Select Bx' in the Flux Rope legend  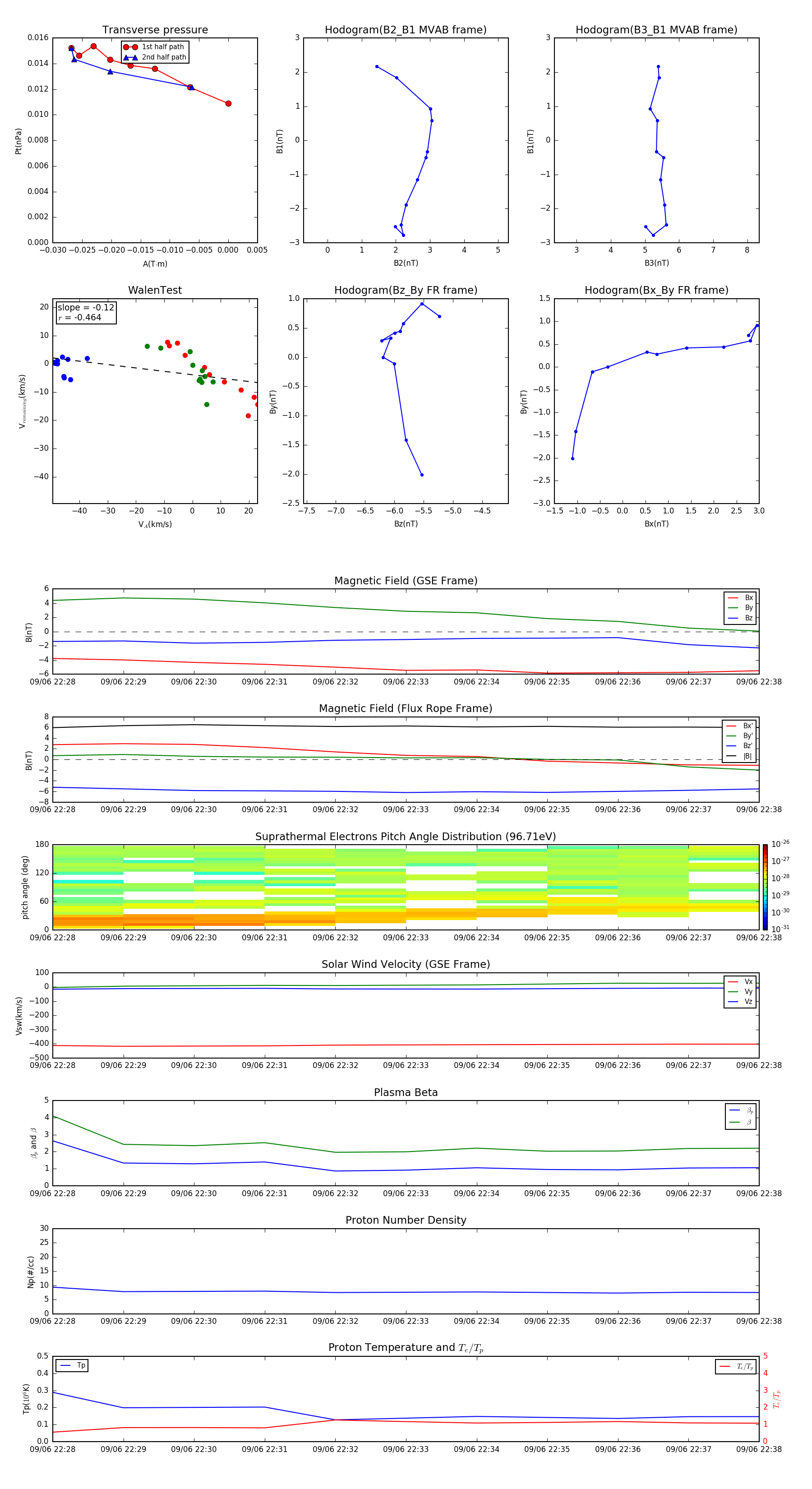740,726
